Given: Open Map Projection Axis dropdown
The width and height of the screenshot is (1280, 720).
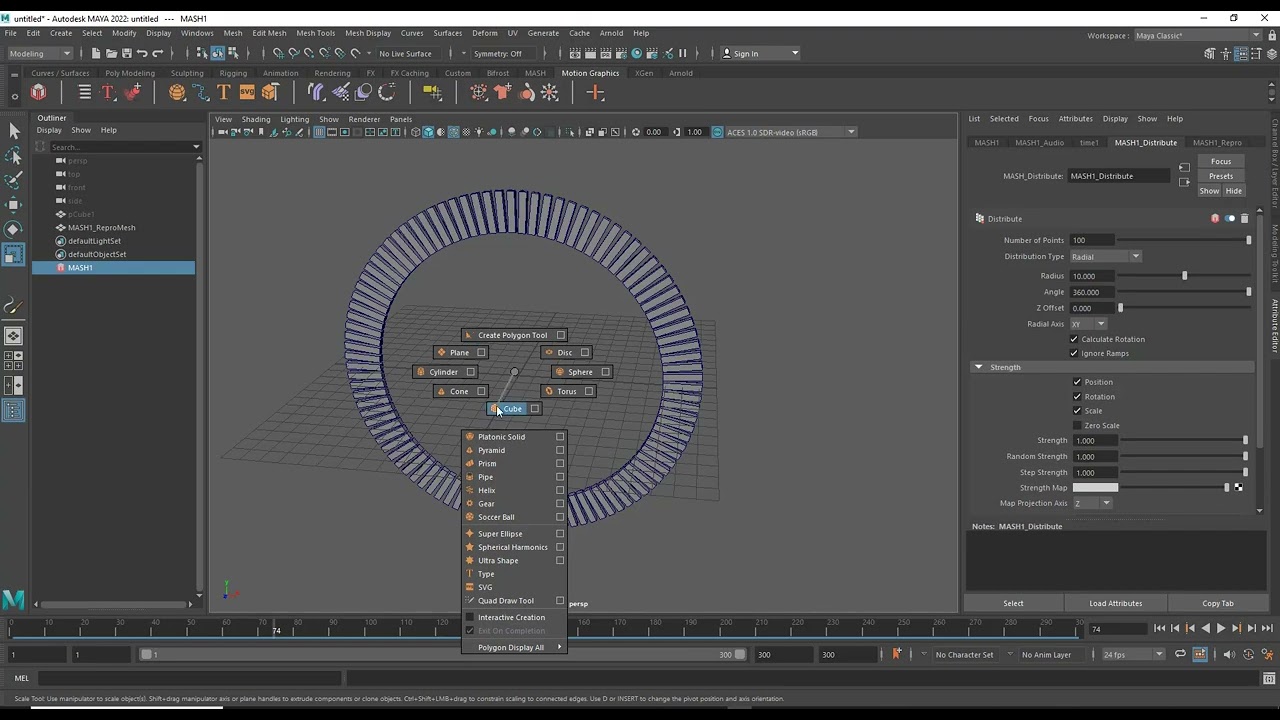Looking at the screenshot, I should (1091, 503).
